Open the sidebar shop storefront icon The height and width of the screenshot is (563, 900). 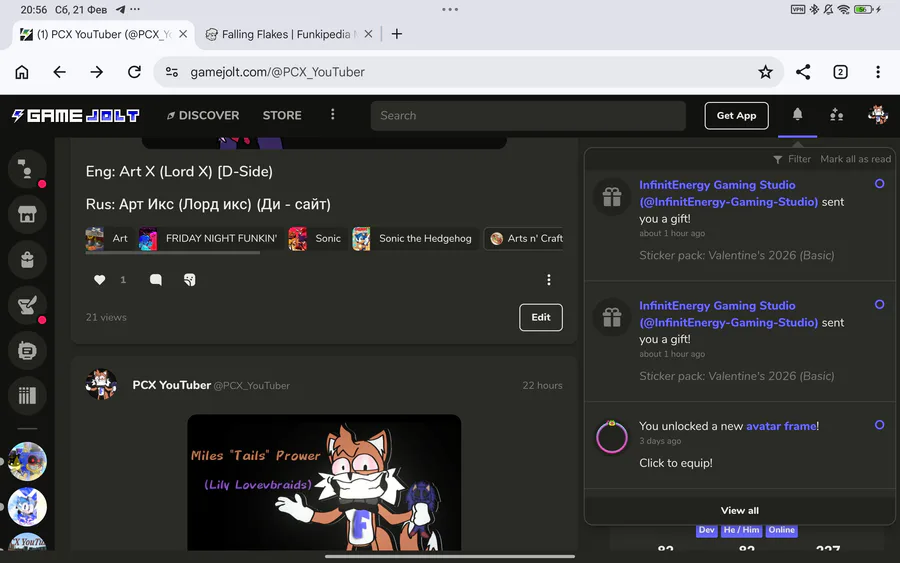point(27,214)
